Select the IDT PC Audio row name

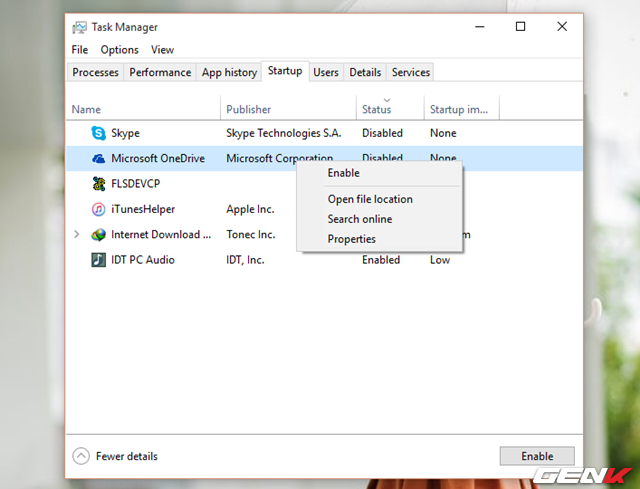[x=143, y=260]
